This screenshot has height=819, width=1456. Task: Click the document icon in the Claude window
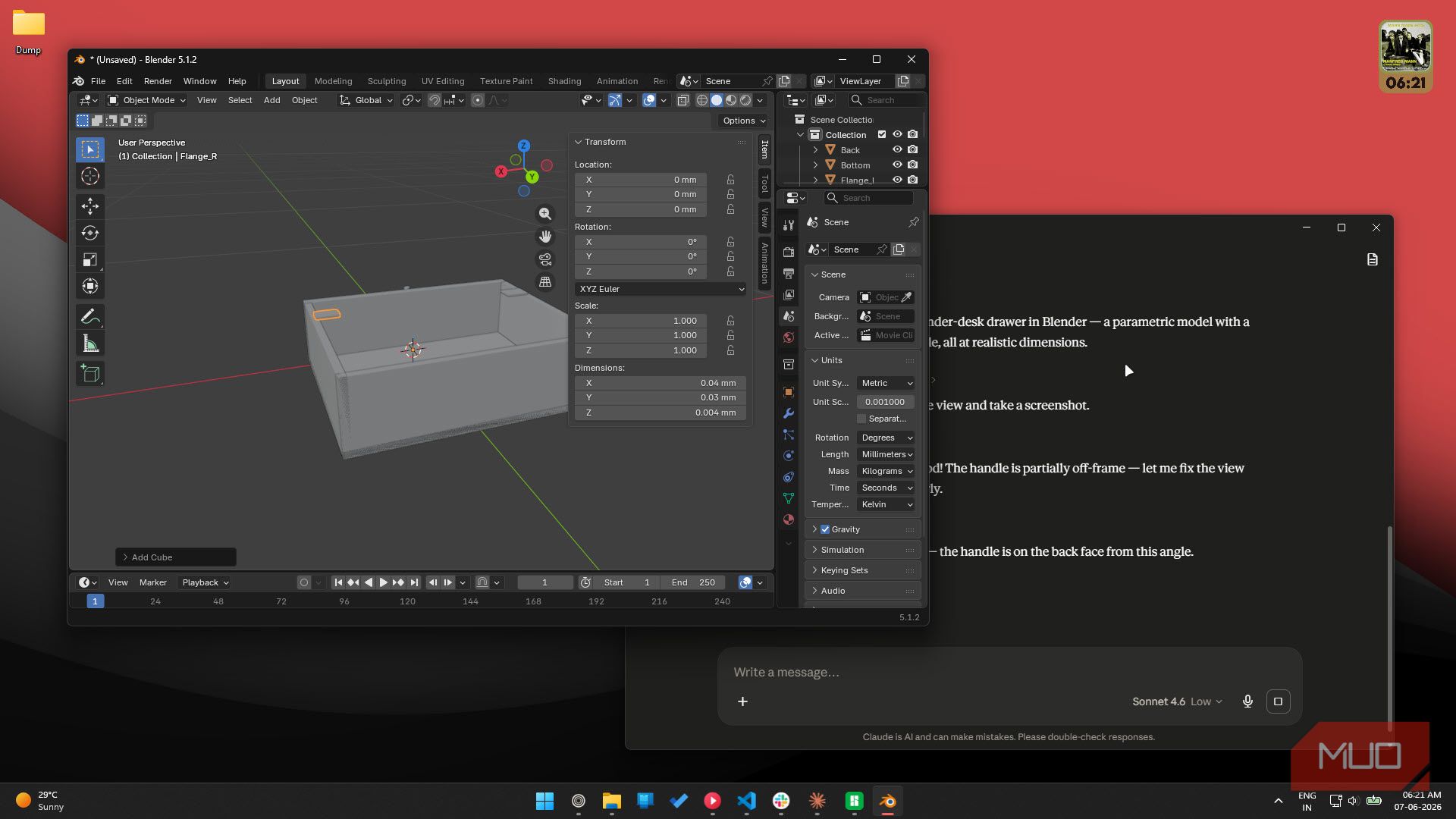click(1373, 260)
